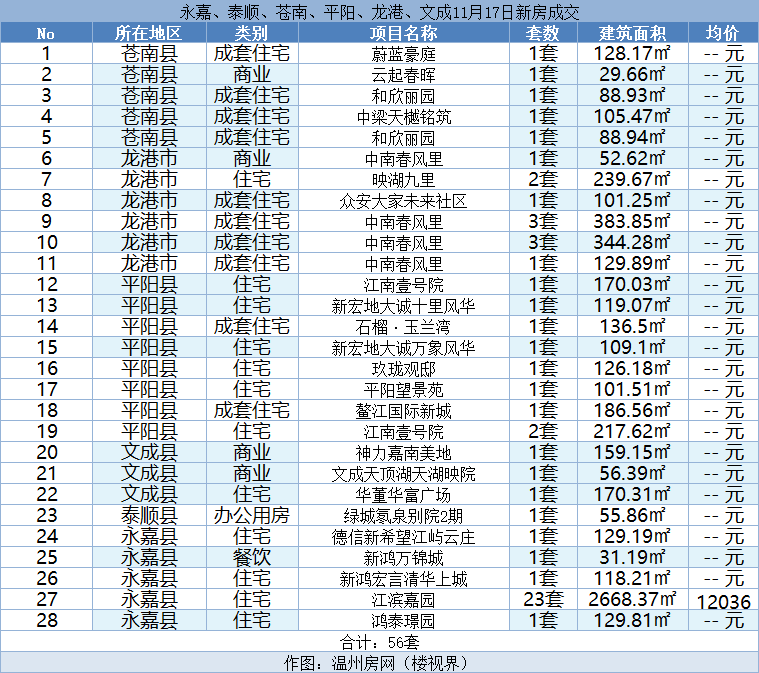
Task: Click project name 绿城氡泉别院2期
Action: pyautogui.click(x=403, y=516)
